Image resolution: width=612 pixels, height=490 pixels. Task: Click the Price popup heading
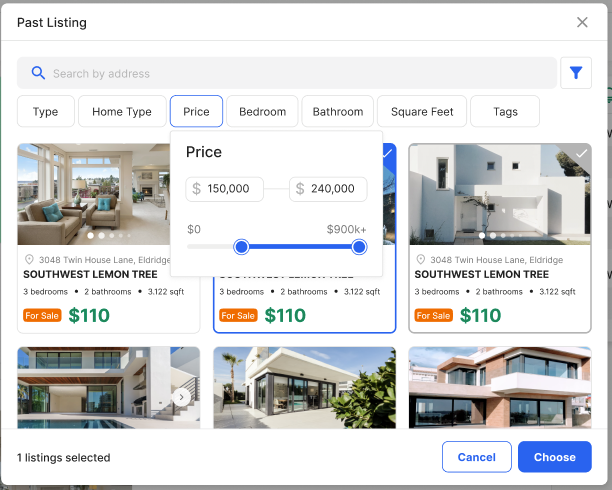point(204,152)
